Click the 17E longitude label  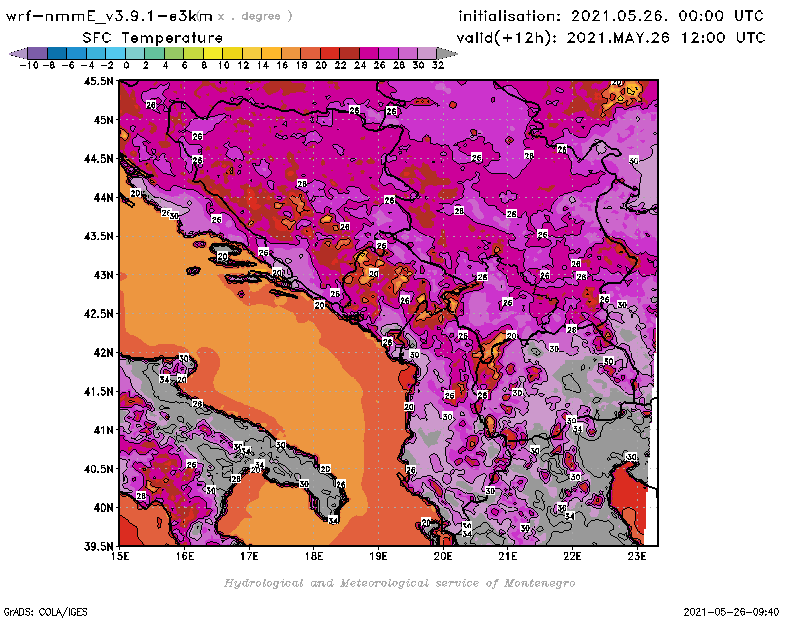249,556
